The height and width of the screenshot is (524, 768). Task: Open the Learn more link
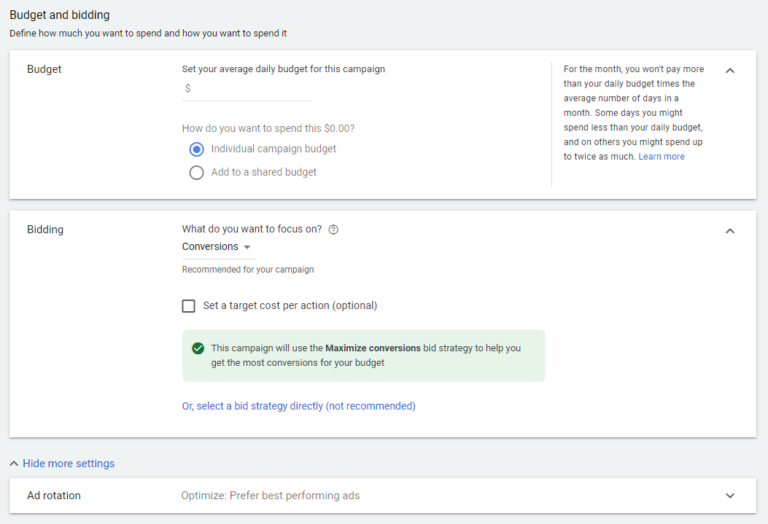pos(661,157)
